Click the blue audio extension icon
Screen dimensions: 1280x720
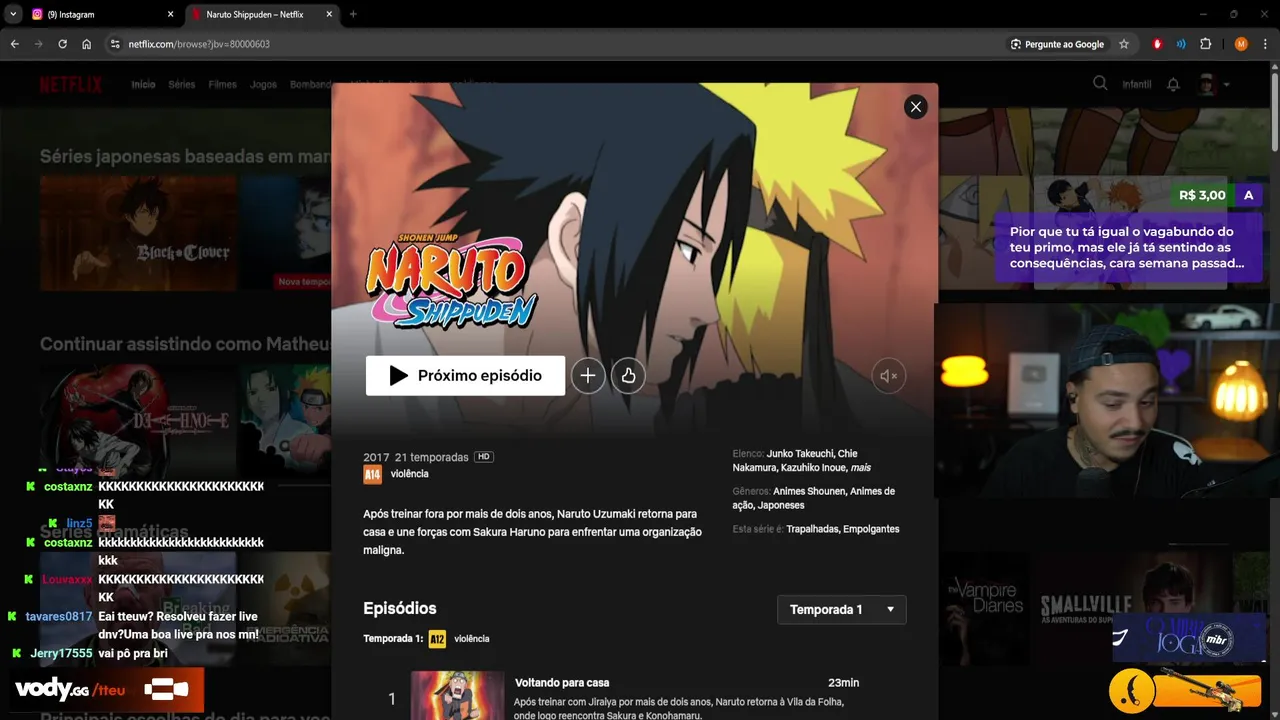coord(1181,44)
